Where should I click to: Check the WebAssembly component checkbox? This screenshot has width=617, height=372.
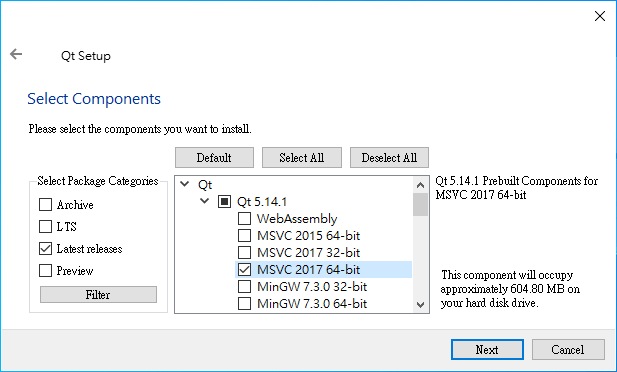244,218
